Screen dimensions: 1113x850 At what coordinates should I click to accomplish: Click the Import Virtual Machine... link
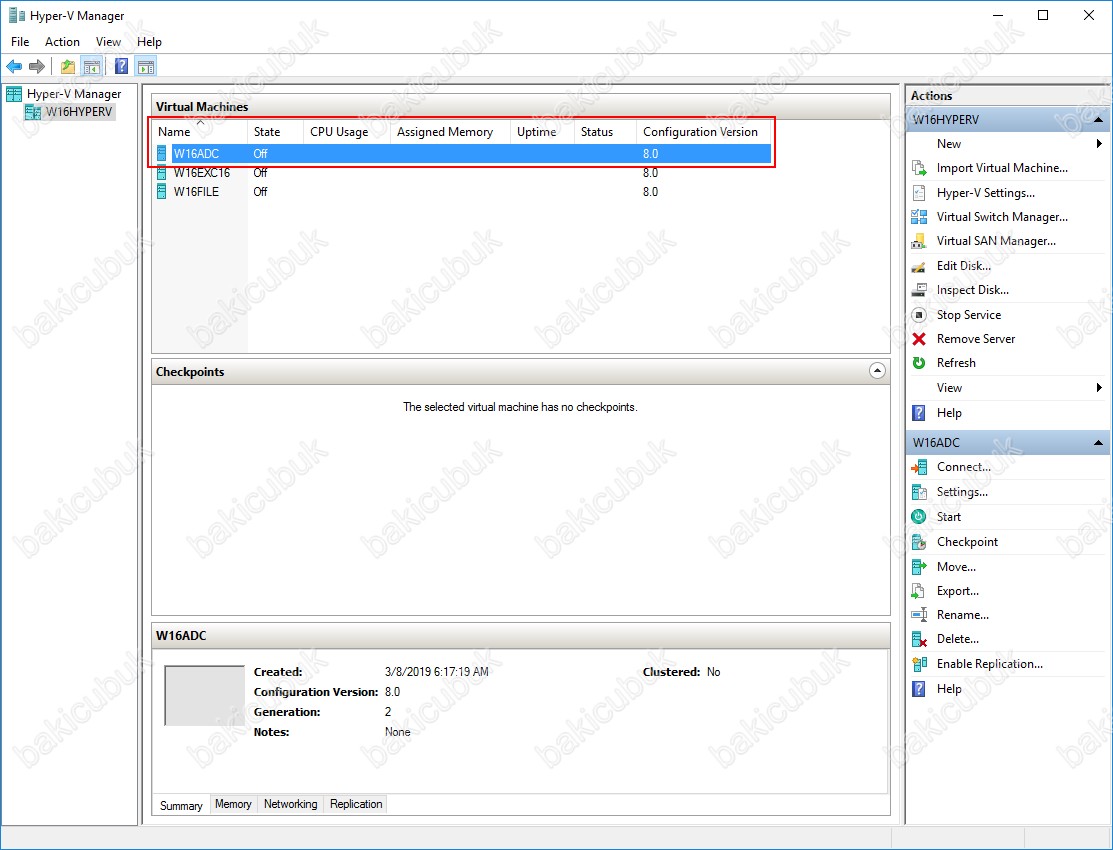pyautogui.click(x=1002, y=168)
